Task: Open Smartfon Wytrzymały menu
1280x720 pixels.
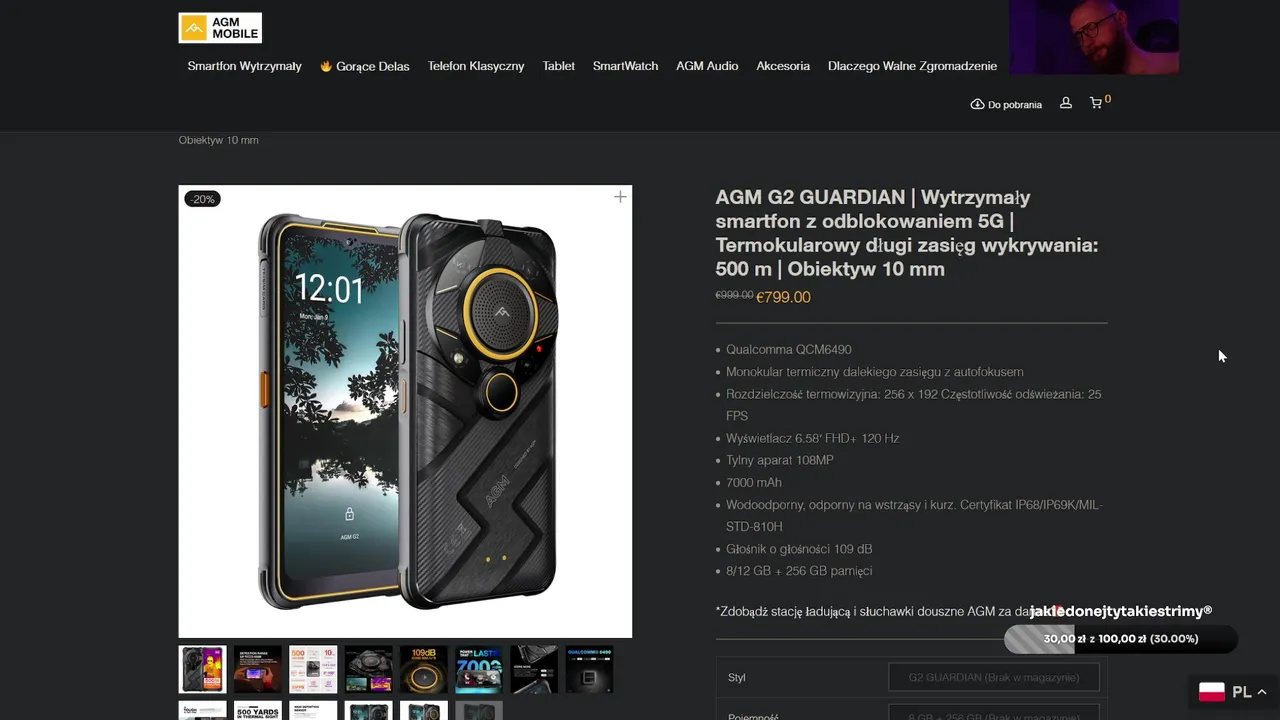Action: coord(244,66)
